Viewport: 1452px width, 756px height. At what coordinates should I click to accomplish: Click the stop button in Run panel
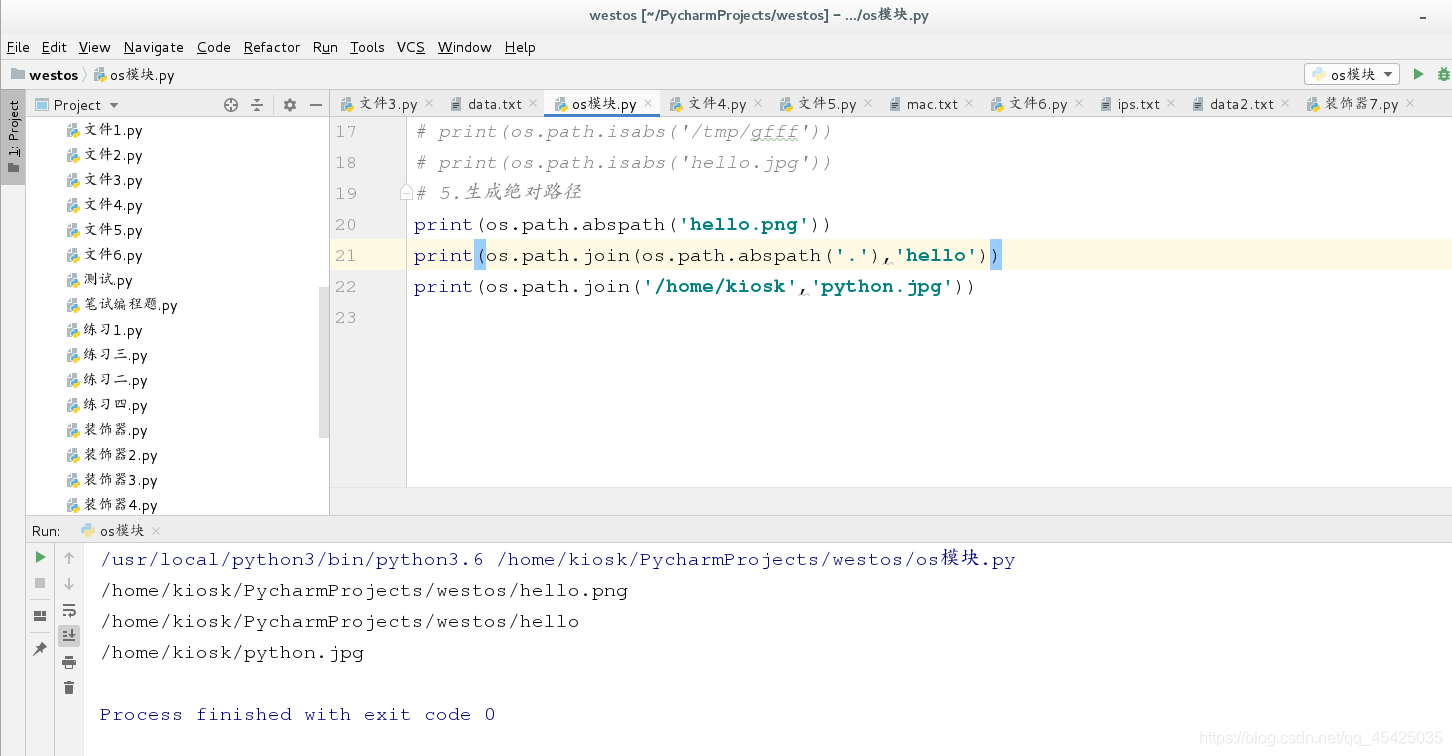(40, 583)
